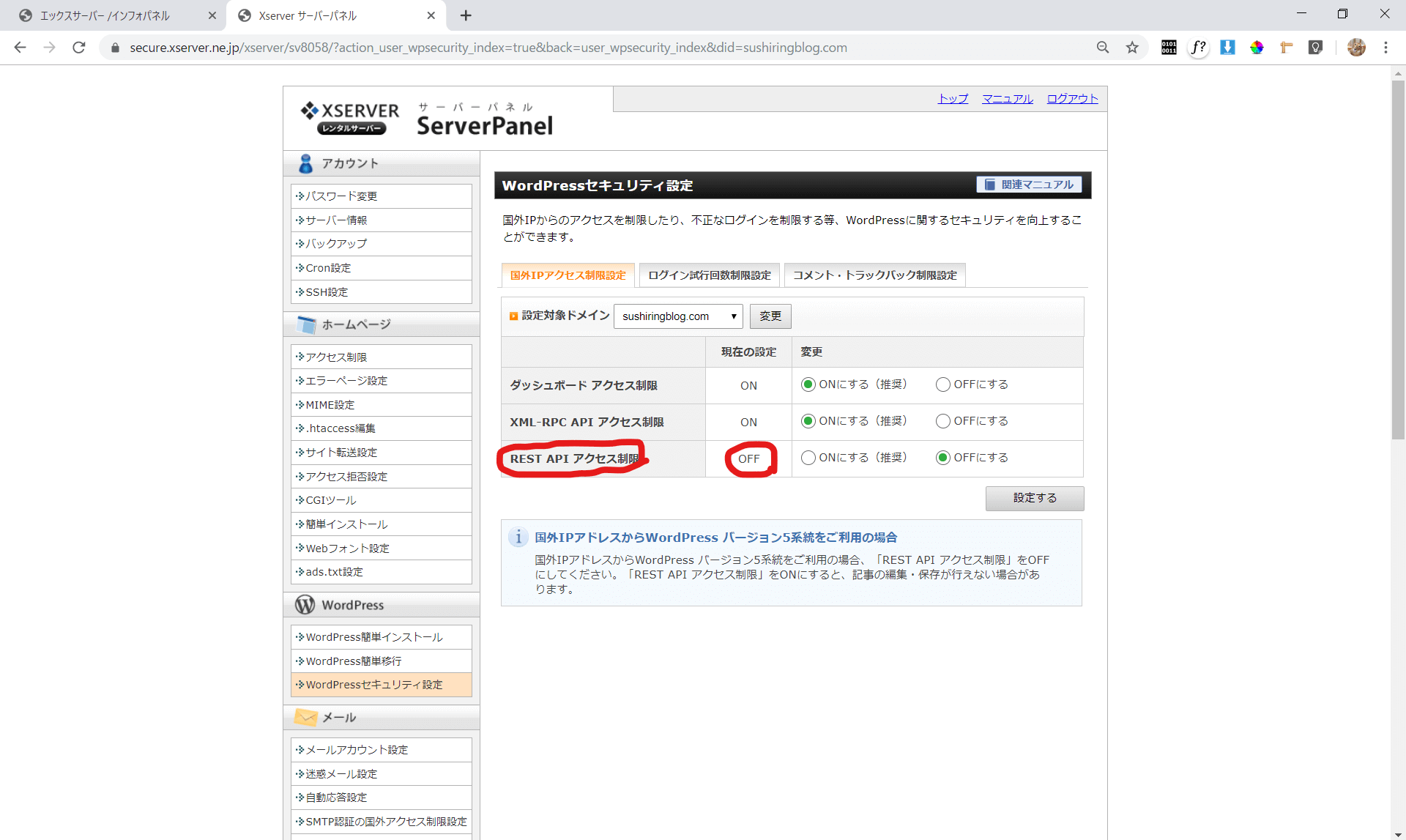
Task: Open Chrome's three-dot menu
Action: [1385, 48]
